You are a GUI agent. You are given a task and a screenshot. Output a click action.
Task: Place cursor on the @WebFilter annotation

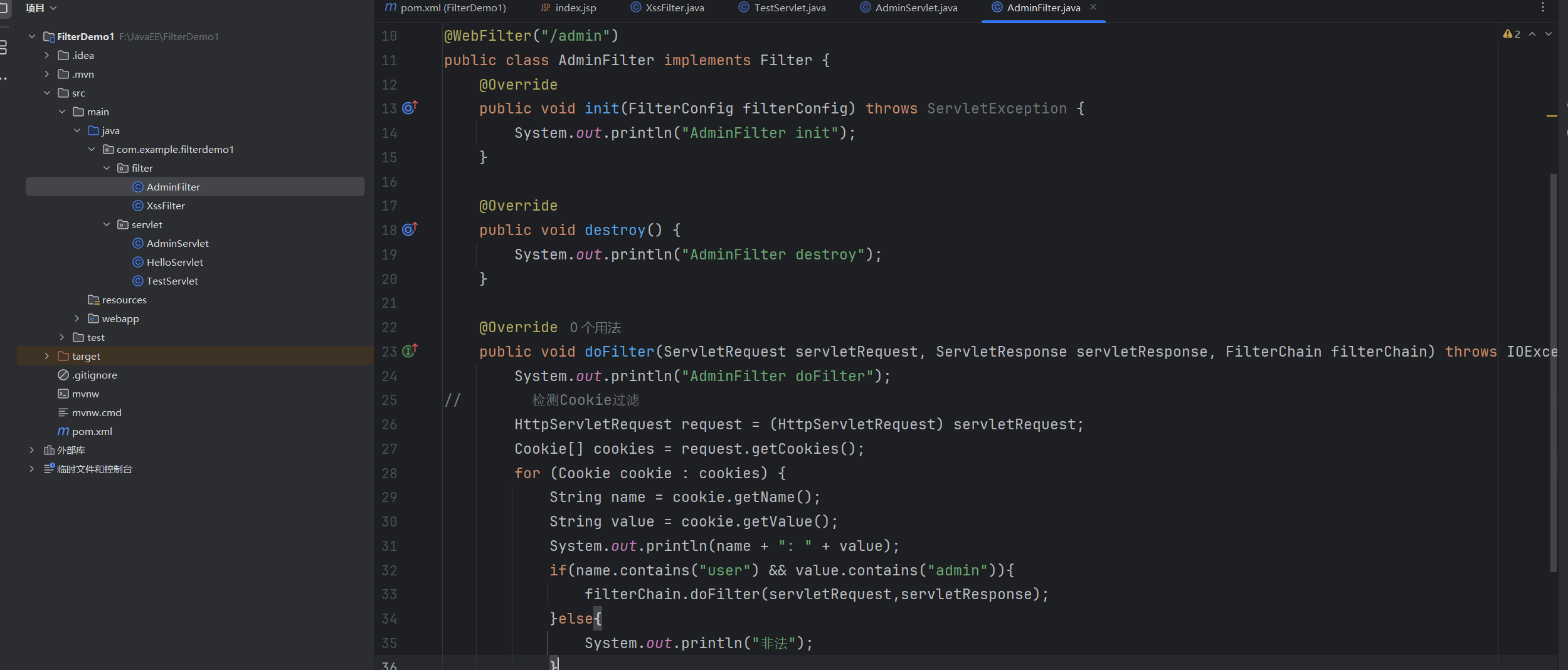(487, 36)
